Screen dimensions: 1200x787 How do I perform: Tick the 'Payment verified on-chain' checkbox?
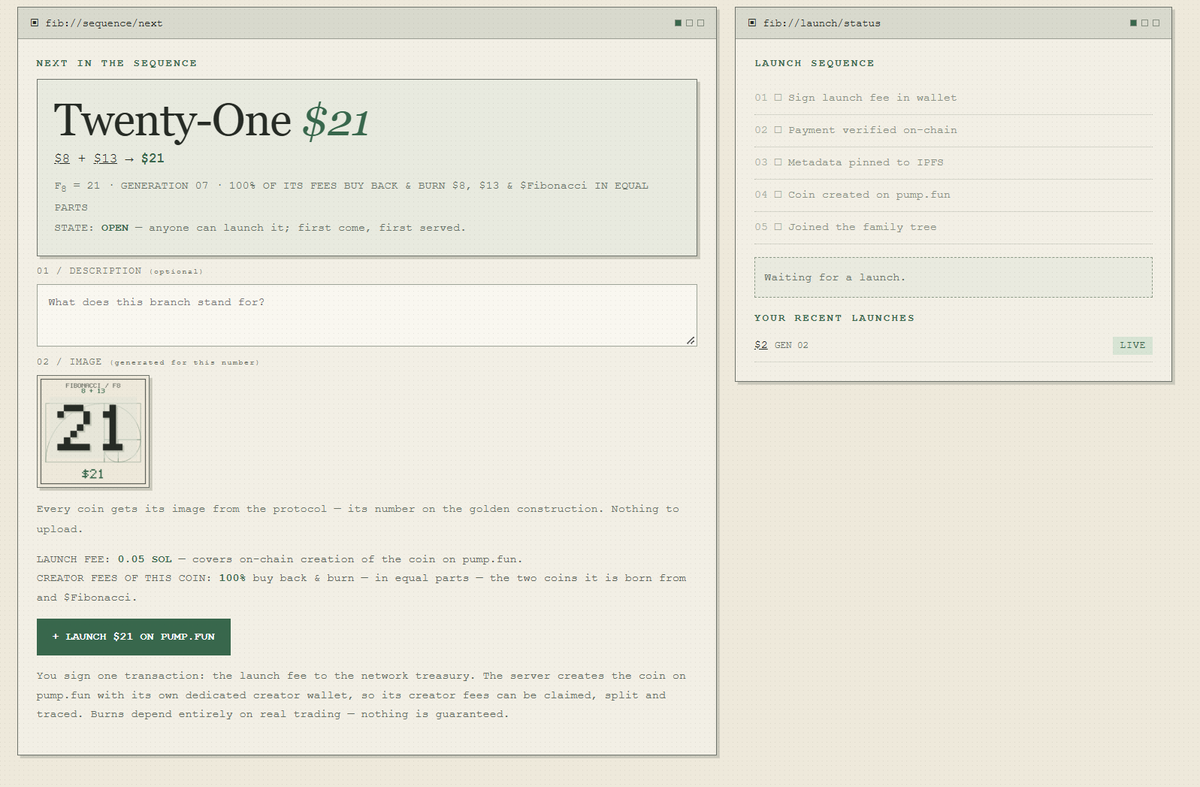778,130
